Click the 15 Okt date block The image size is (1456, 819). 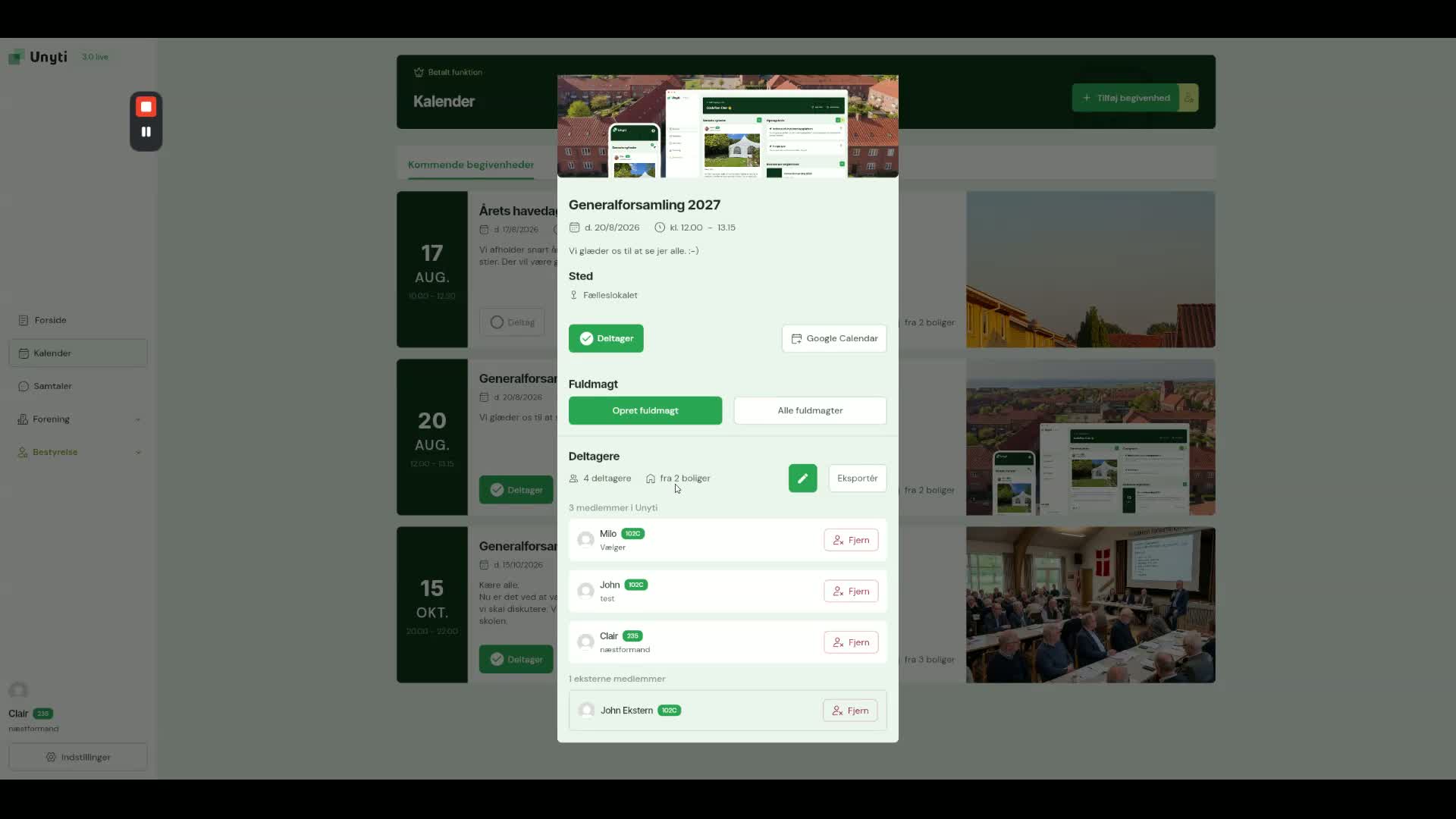point(432,605)
